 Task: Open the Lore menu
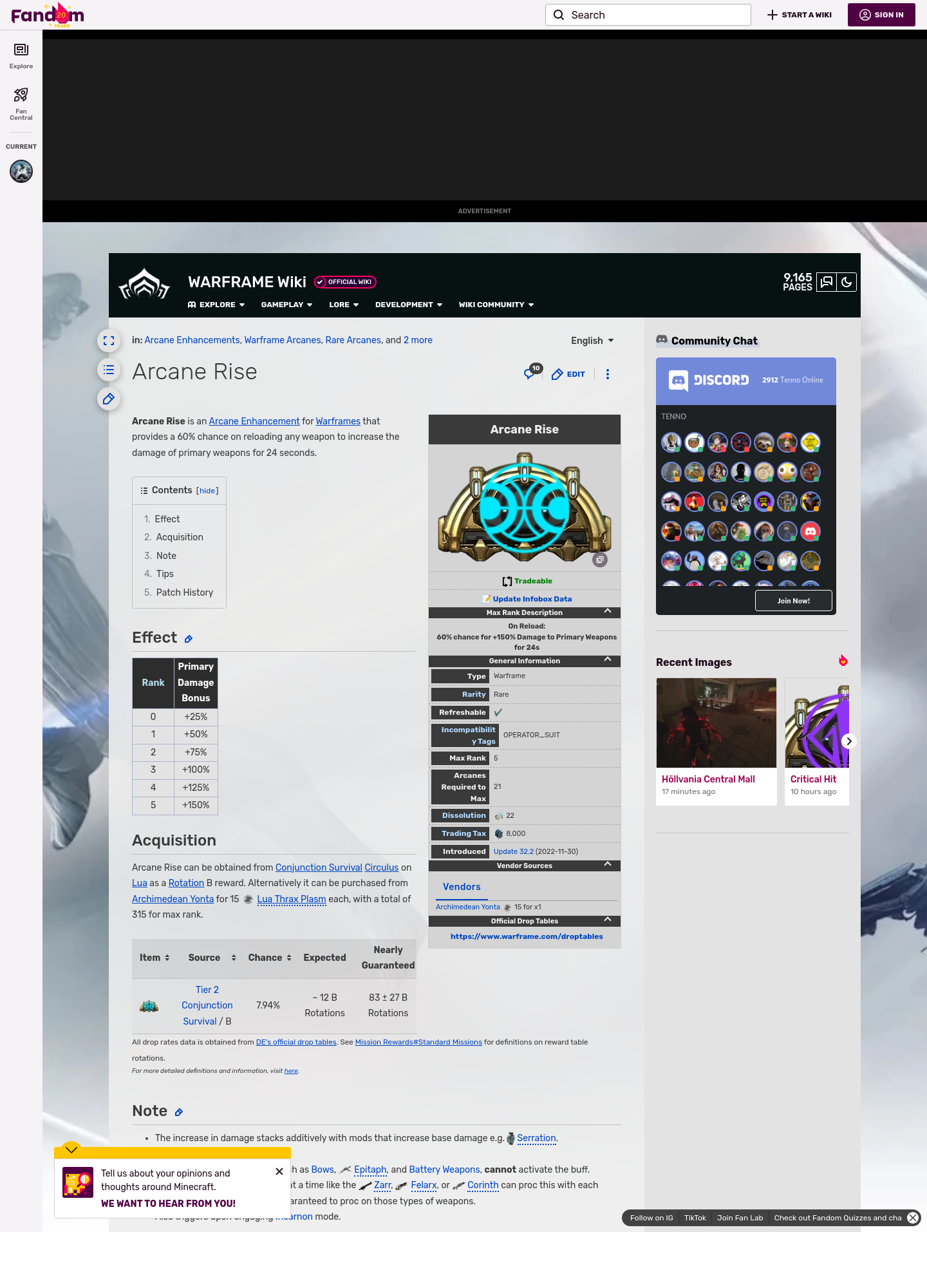(344, 305)
